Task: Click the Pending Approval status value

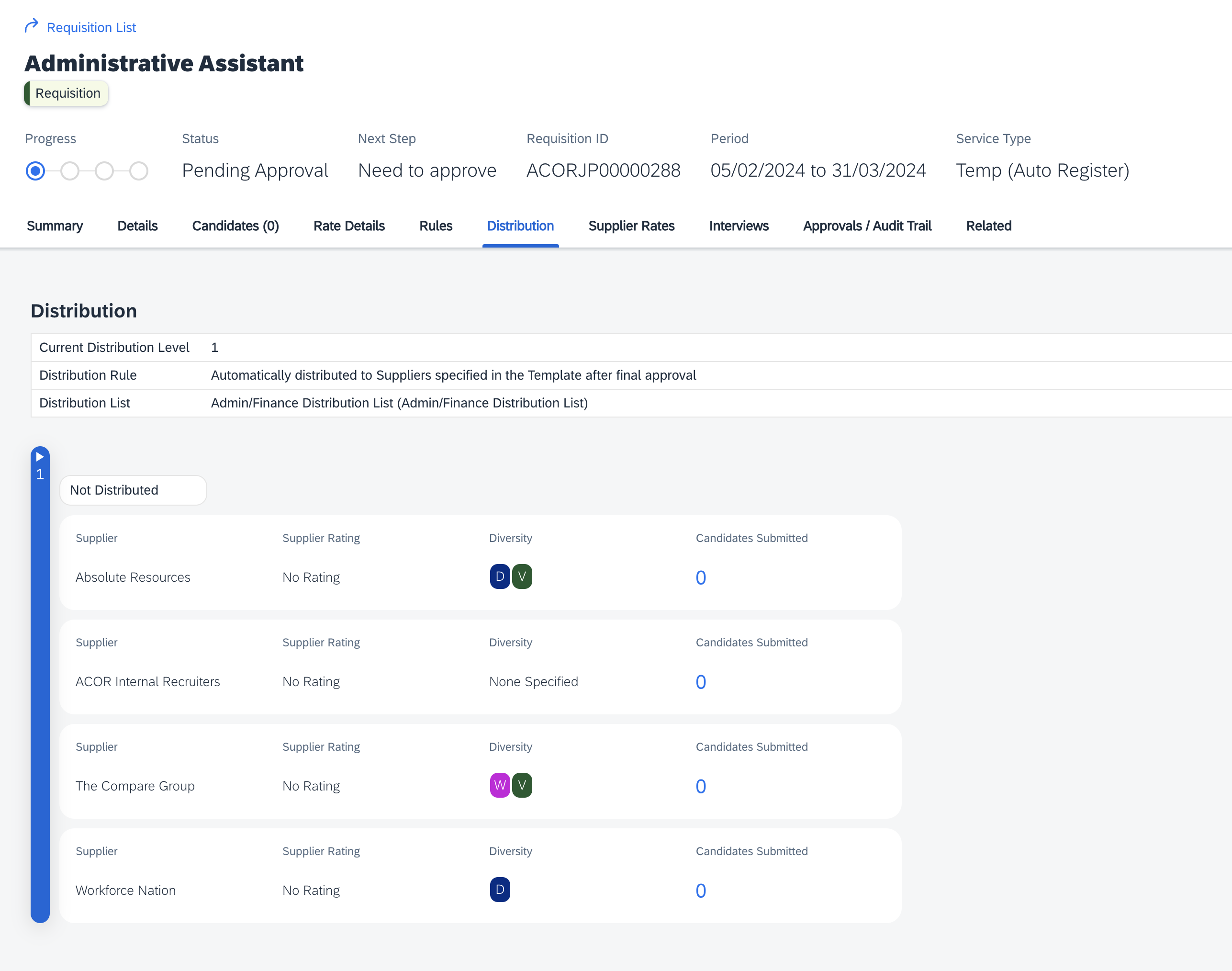Action: [255, 170]
